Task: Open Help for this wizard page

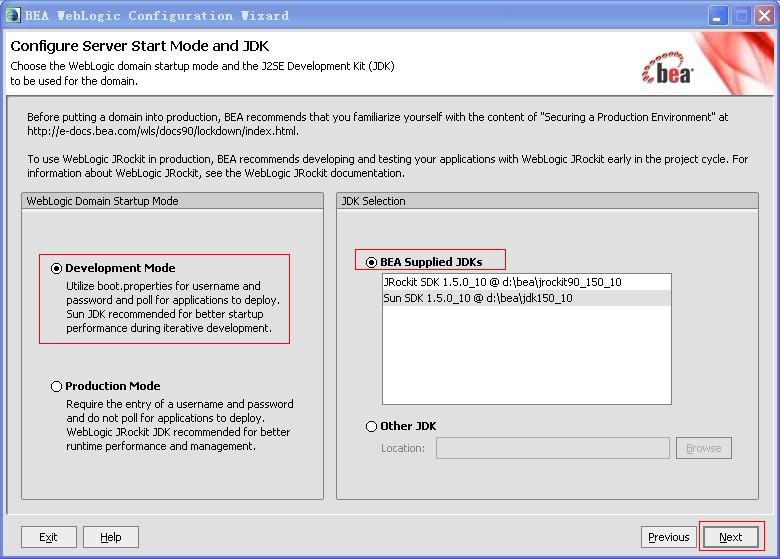Action: pos(110,537)
